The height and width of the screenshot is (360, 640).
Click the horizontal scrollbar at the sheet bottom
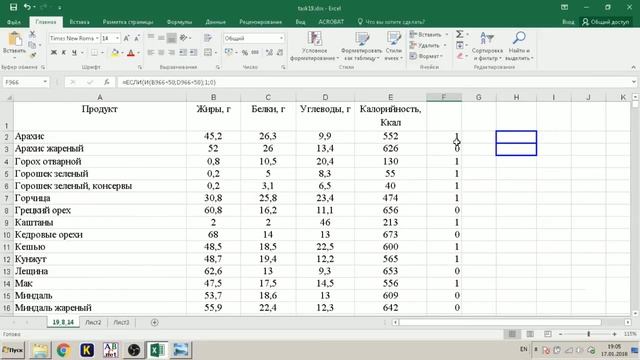500,322
